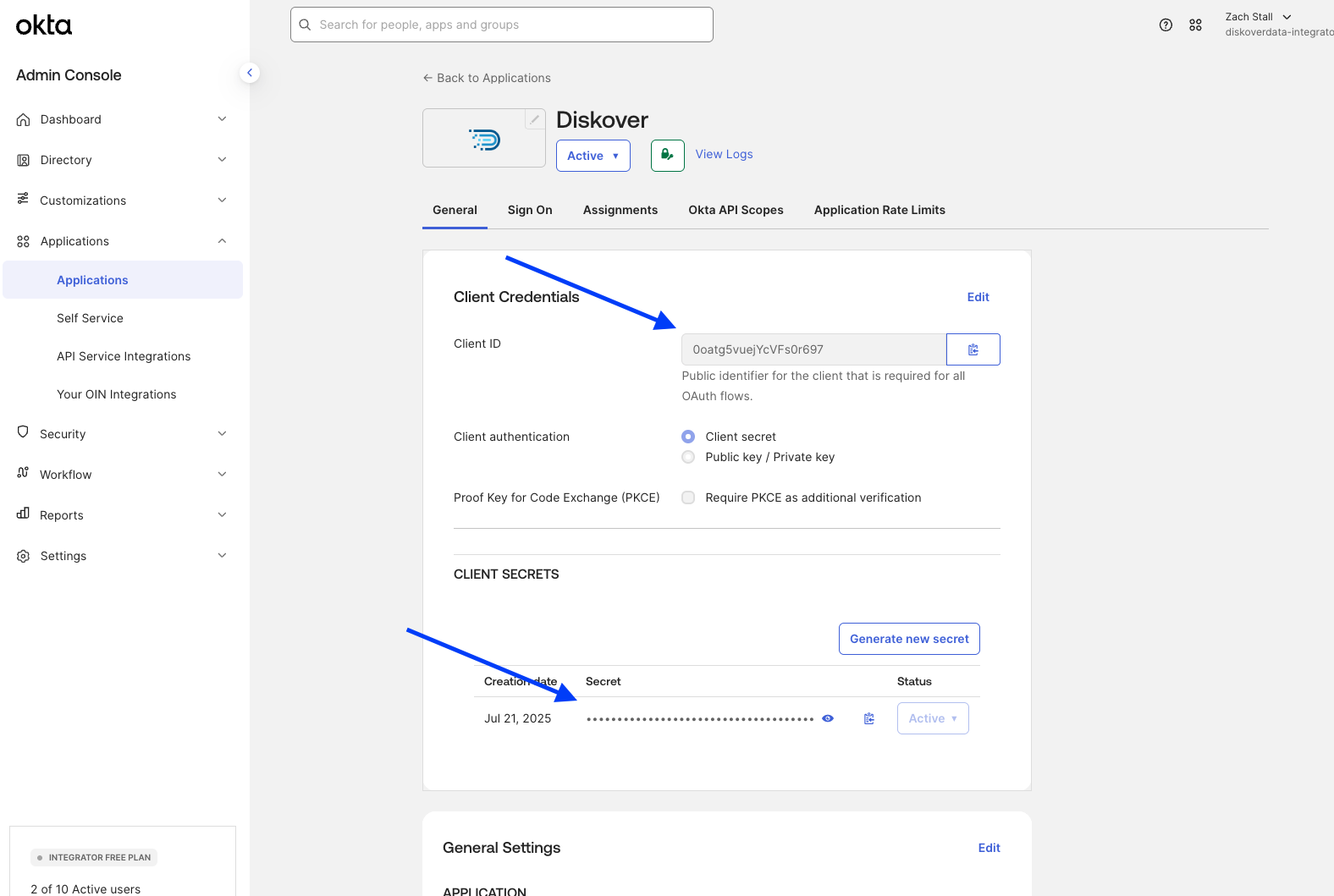Go back to Applications link

[487, 78]
